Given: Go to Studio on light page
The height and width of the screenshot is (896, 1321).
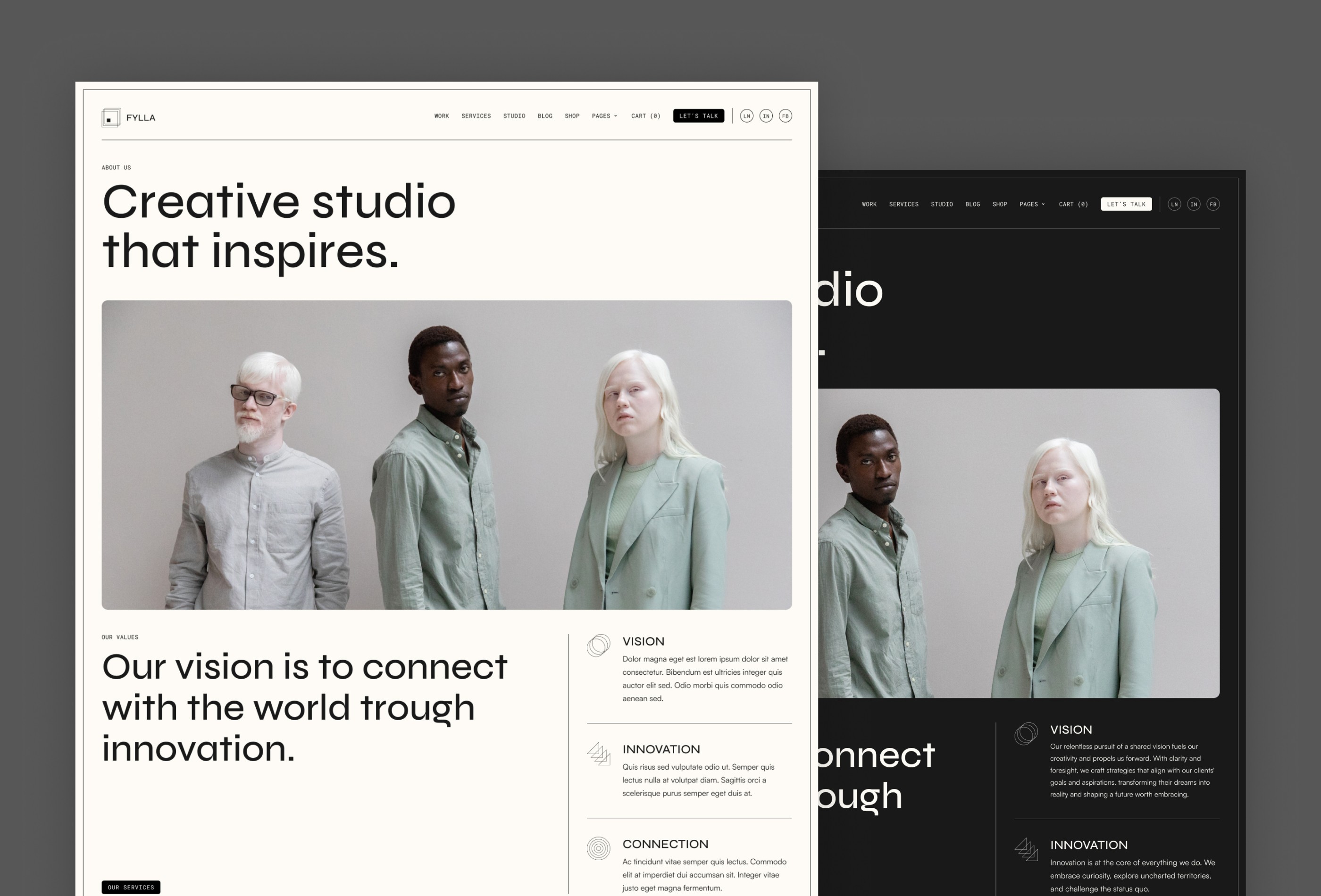Looking at the screenshot, I should 514,116.
